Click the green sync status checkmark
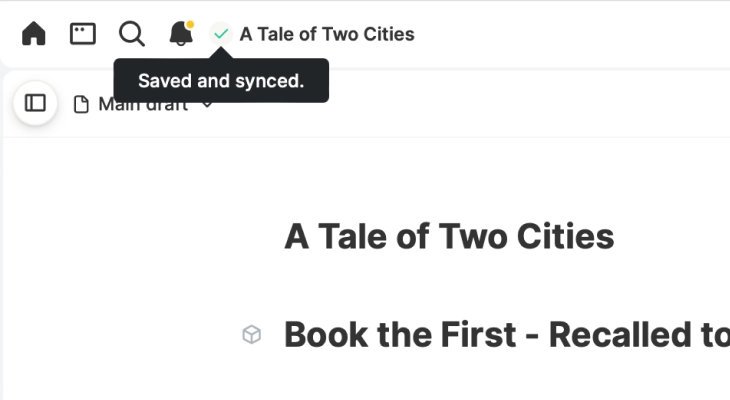The image size is (730, 400). [x=221, y=34]
